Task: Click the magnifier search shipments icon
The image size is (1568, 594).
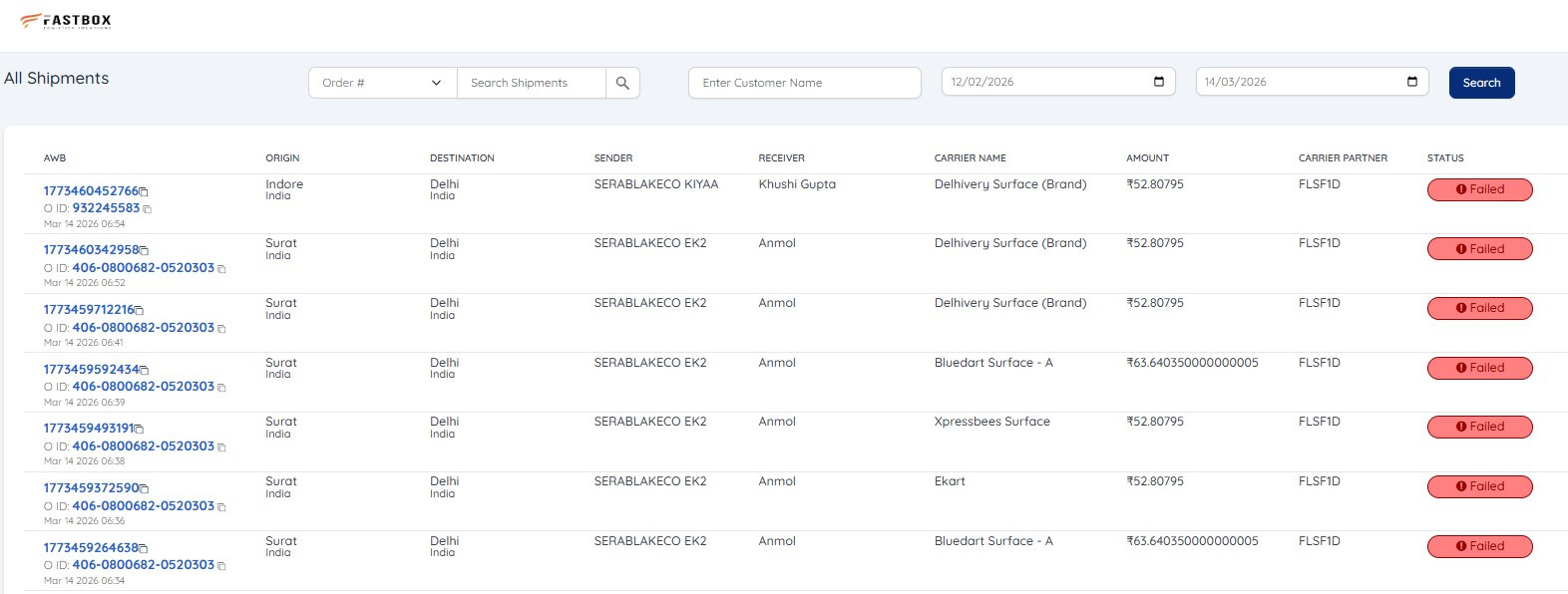Action: coord(622,83)
